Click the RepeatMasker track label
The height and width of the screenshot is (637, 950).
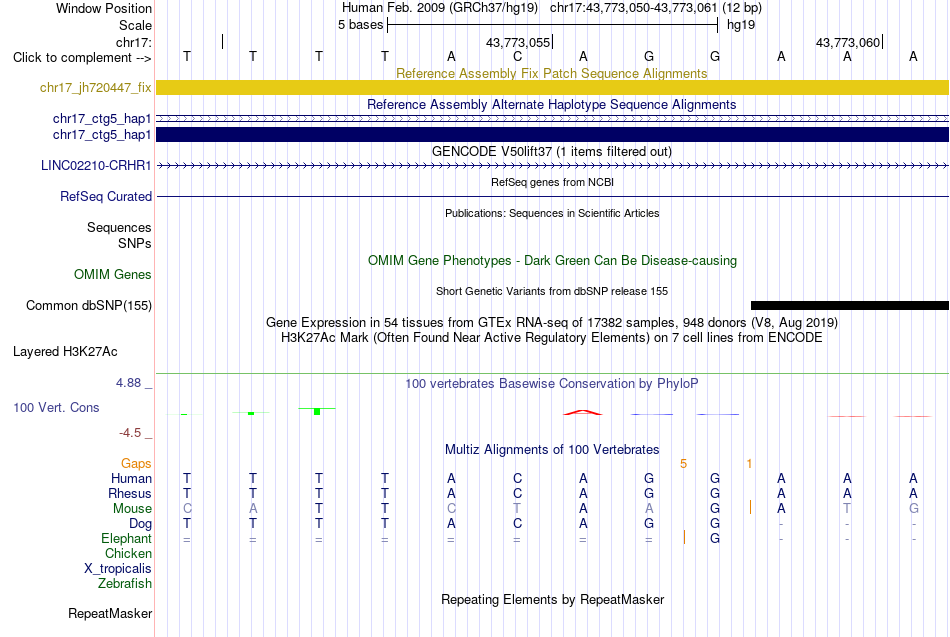(x=110, y=613)
